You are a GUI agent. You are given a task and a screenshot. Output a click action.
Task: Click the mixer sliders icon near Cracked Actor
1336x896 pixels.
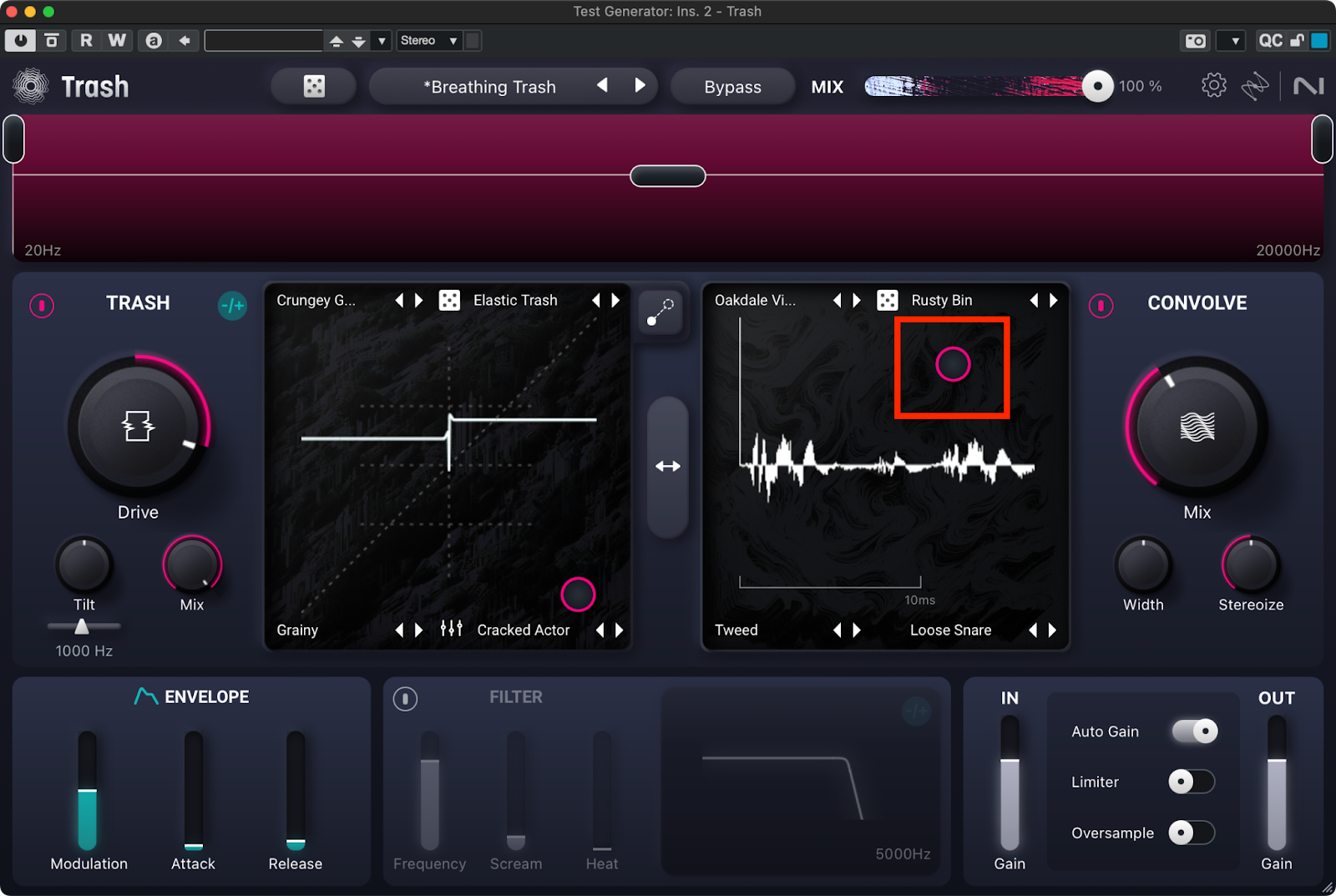pos(452,629)
